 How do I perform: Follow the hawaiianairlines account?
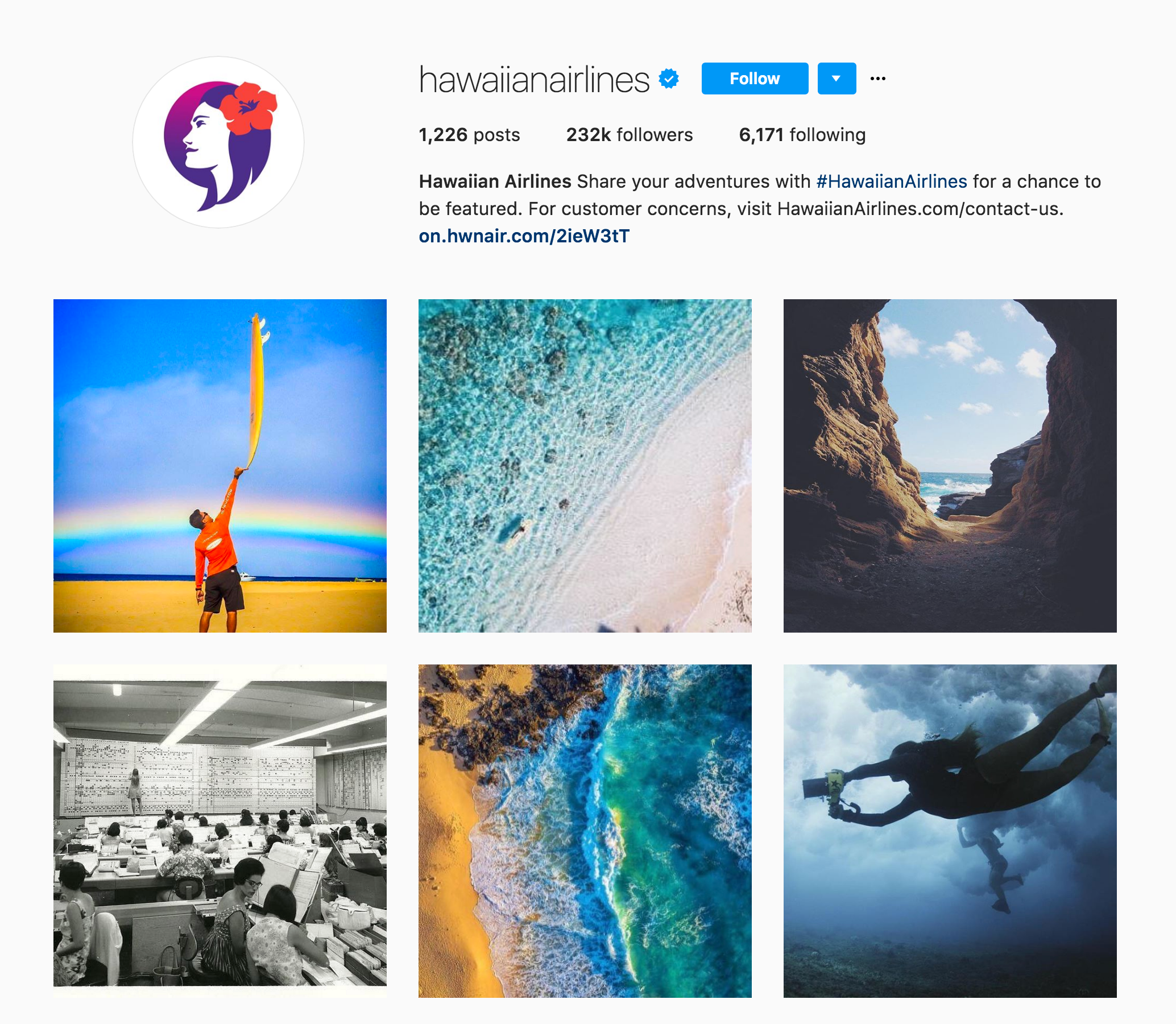point(755,79)
